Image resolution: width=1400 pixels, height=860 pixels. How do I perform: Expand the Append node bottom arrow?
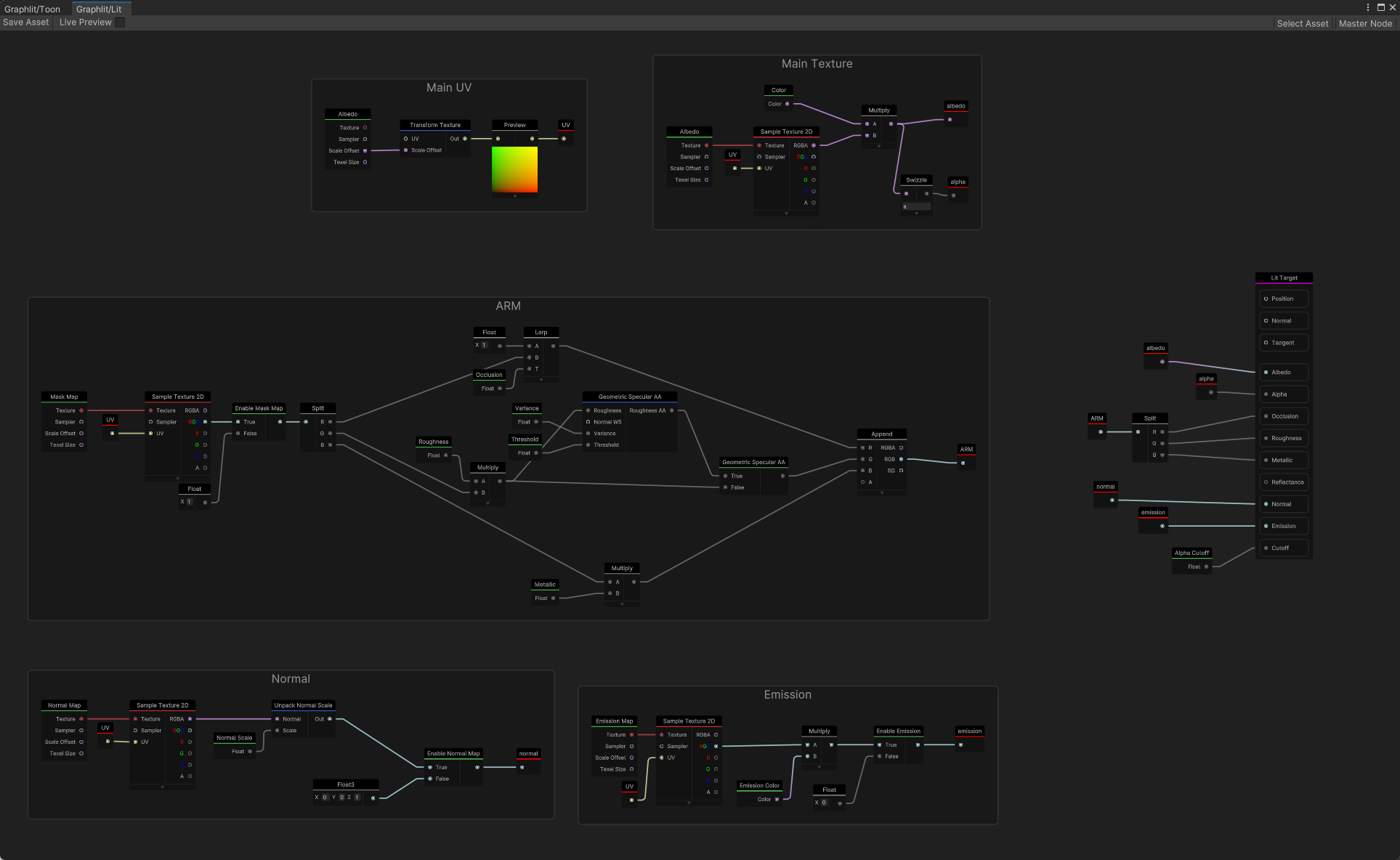tap(882, 492)
